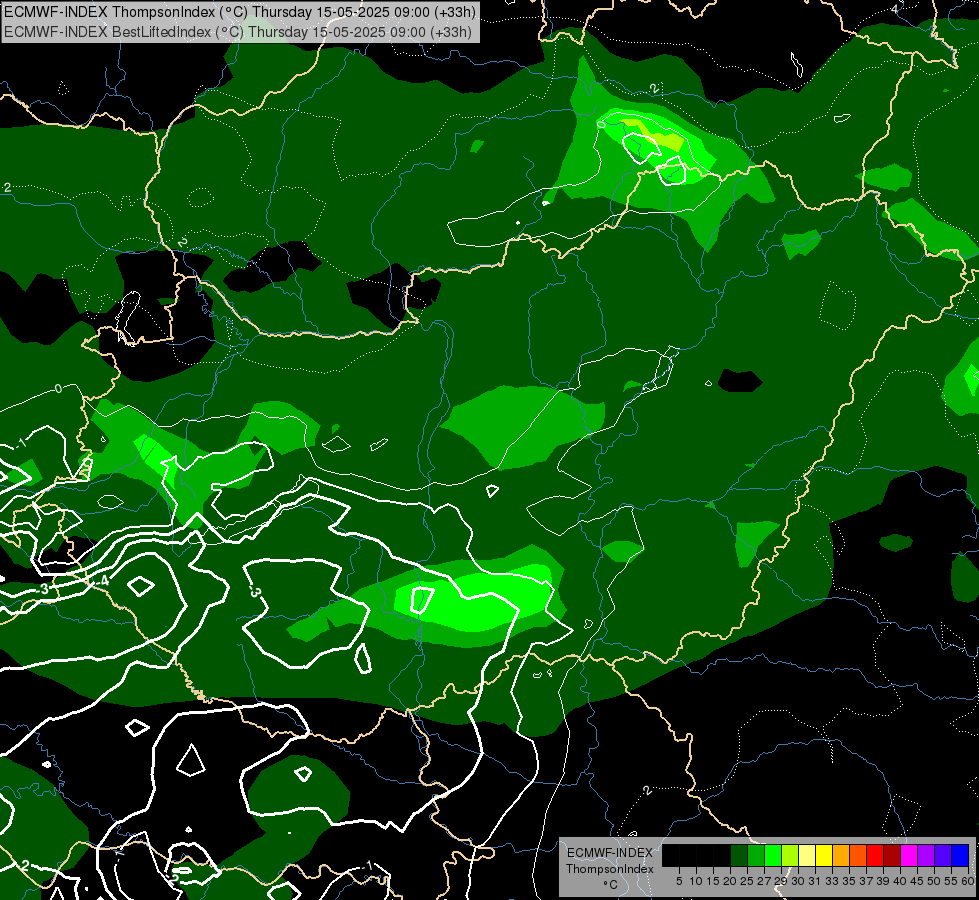Click the medium green 25–27 legend swatch
Image resolution: width=979 pixels, height=900 pixels.
click(756, 855)
